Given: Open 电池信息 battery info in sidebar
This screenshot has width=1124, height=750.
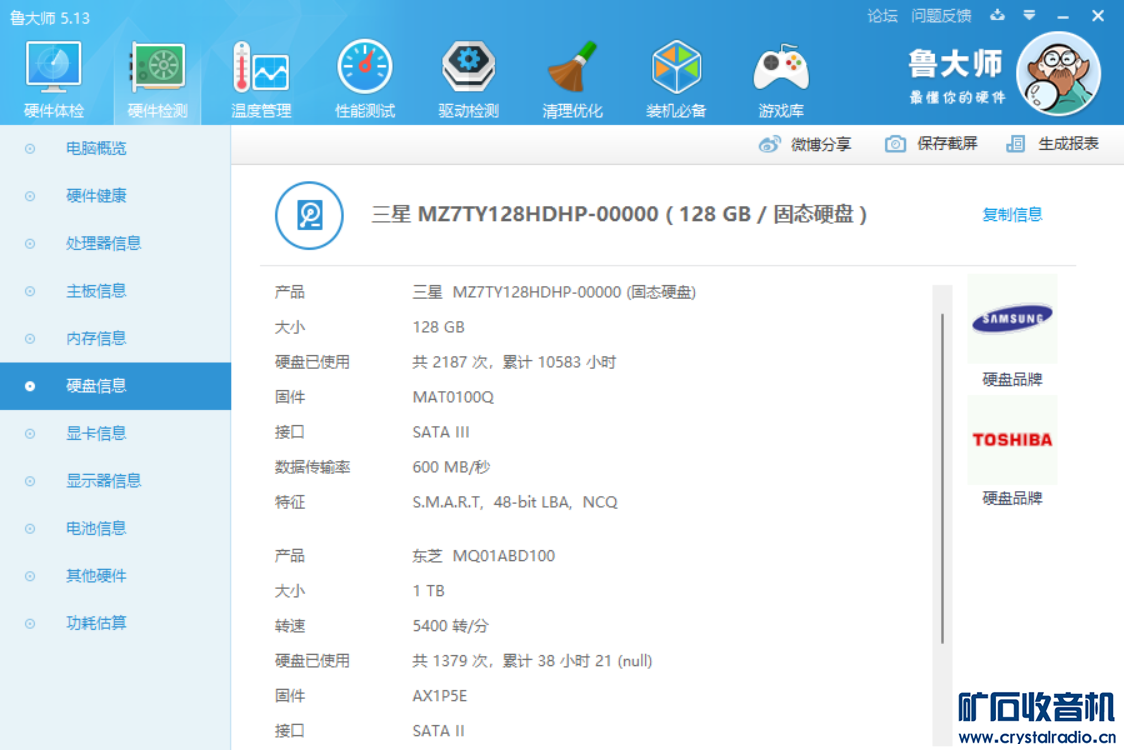Looking at the screenshot, I should coord(96,528).
